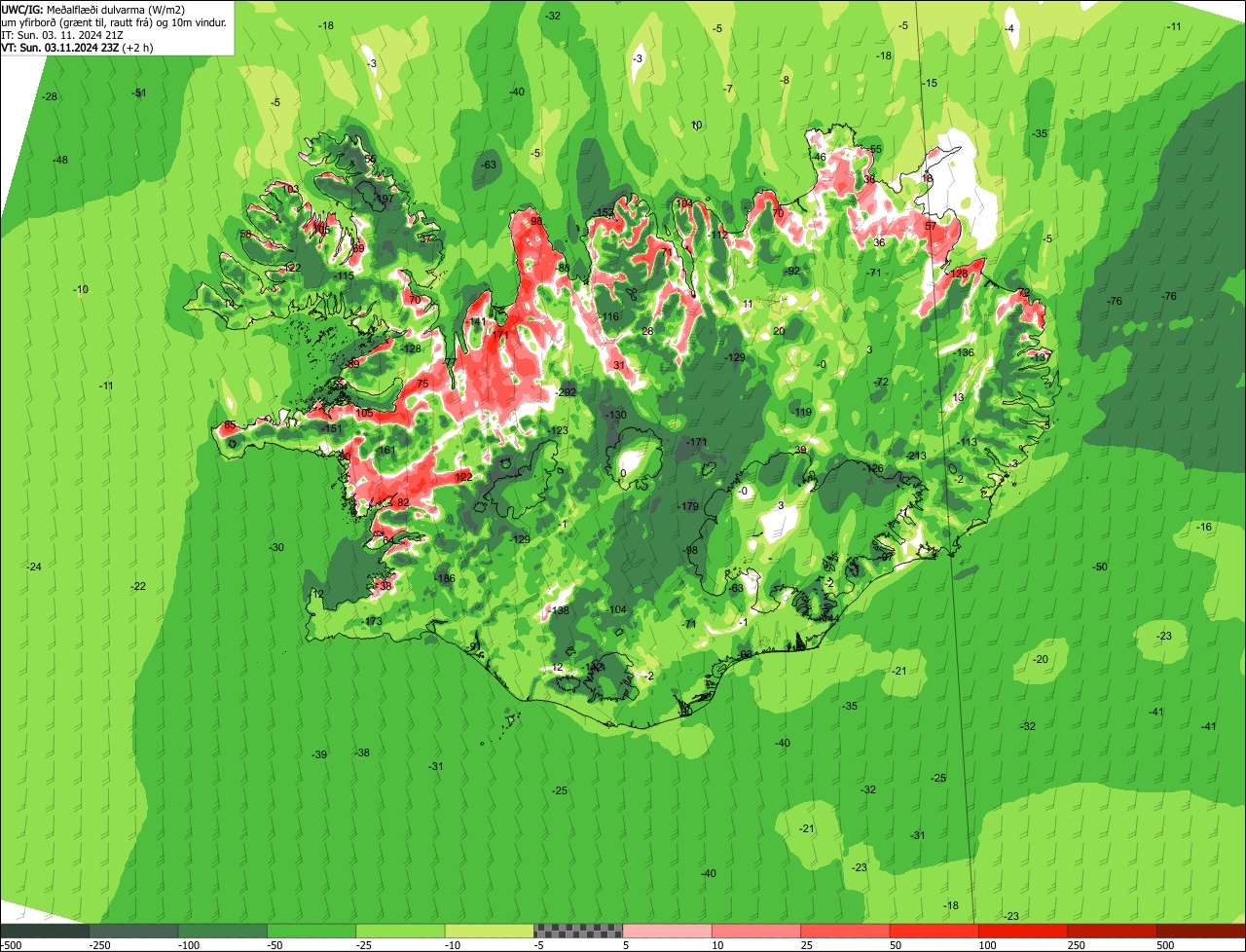Click the title line 'UWC/IG: Meðalflæði dulvarma (W/m2)'
Screen dimensions: 1246x952
(93, 9)
